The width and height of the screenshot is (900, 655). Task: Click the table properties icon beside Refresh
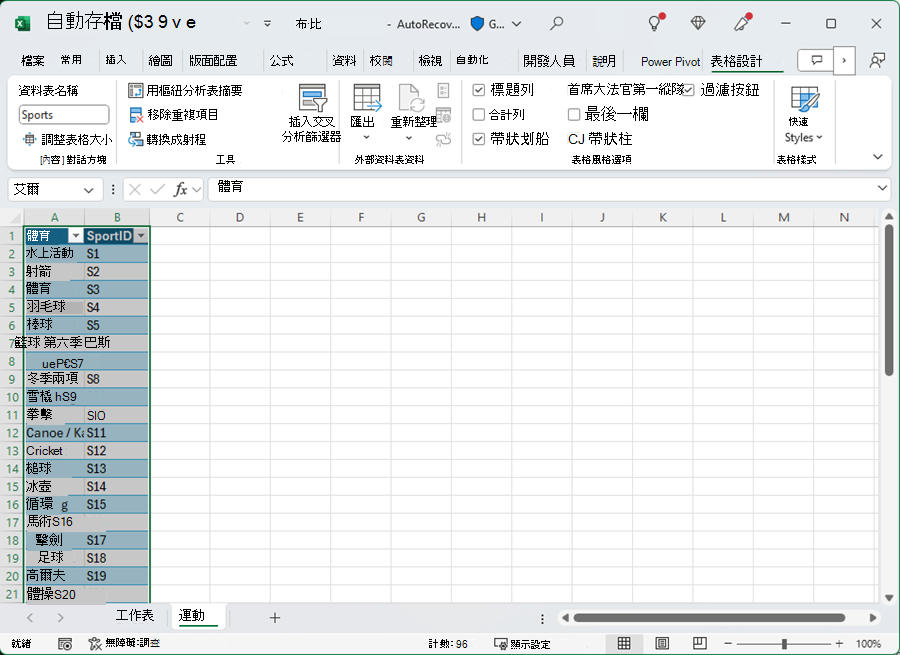(443, 91)
